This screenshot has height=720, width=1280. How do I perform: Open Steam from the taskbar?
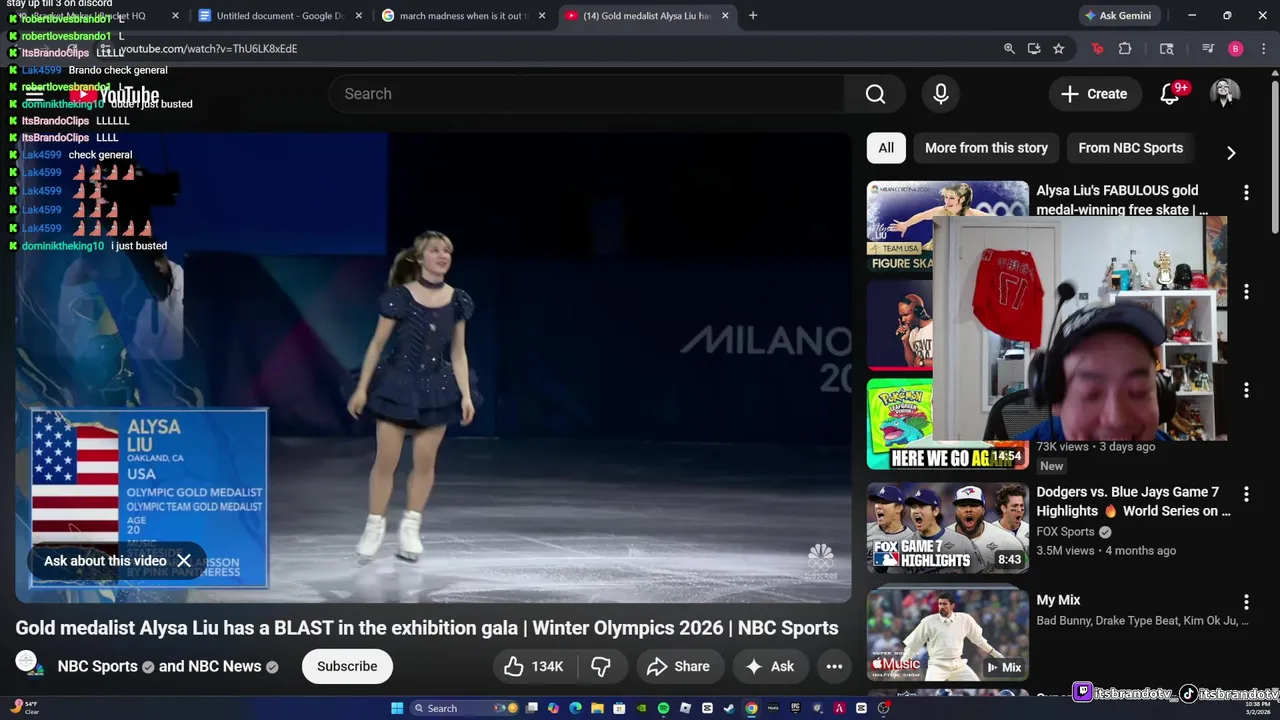(728, 708)
